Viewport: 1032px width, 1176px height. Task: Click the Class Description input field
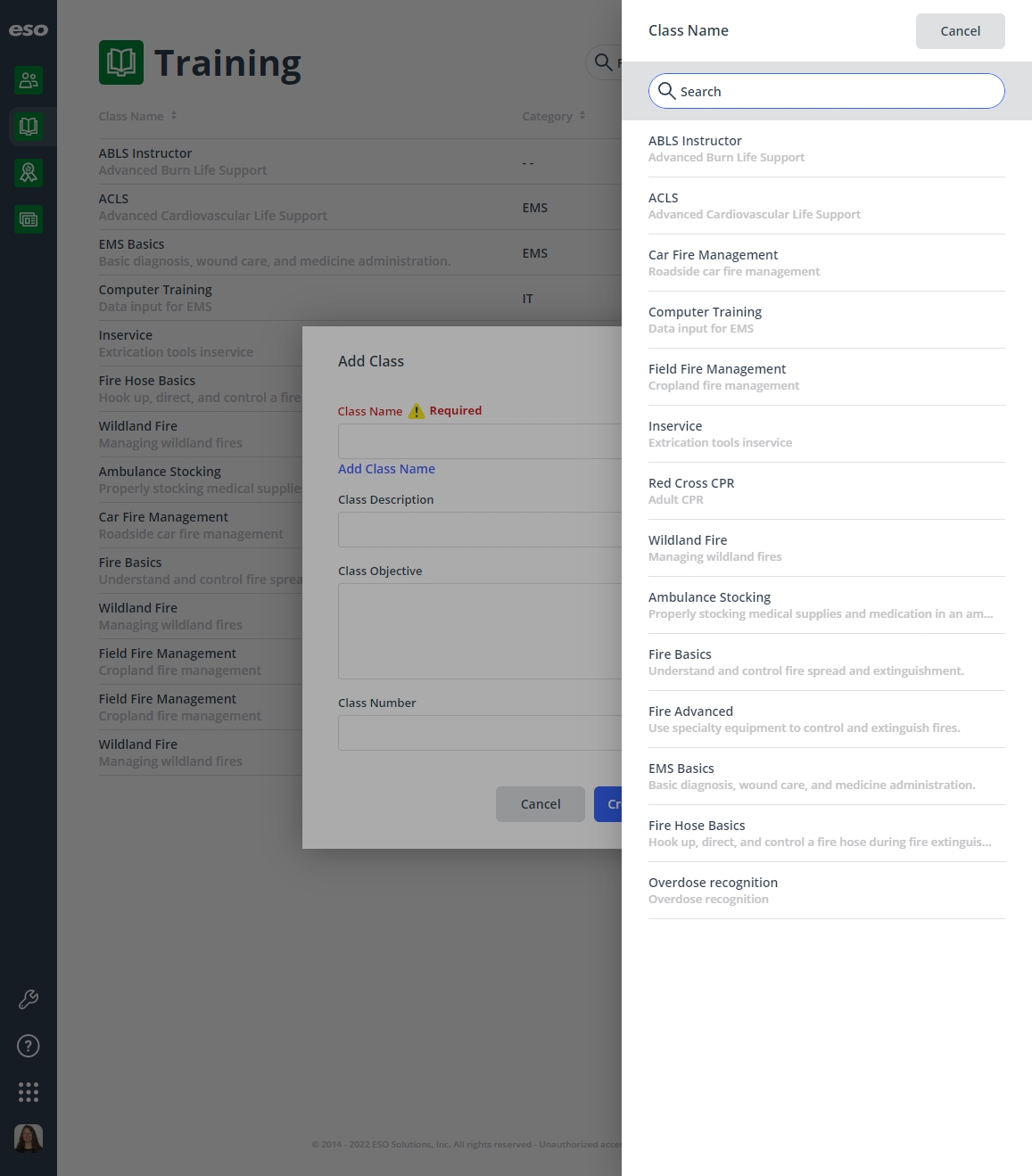tap(480, 530)
